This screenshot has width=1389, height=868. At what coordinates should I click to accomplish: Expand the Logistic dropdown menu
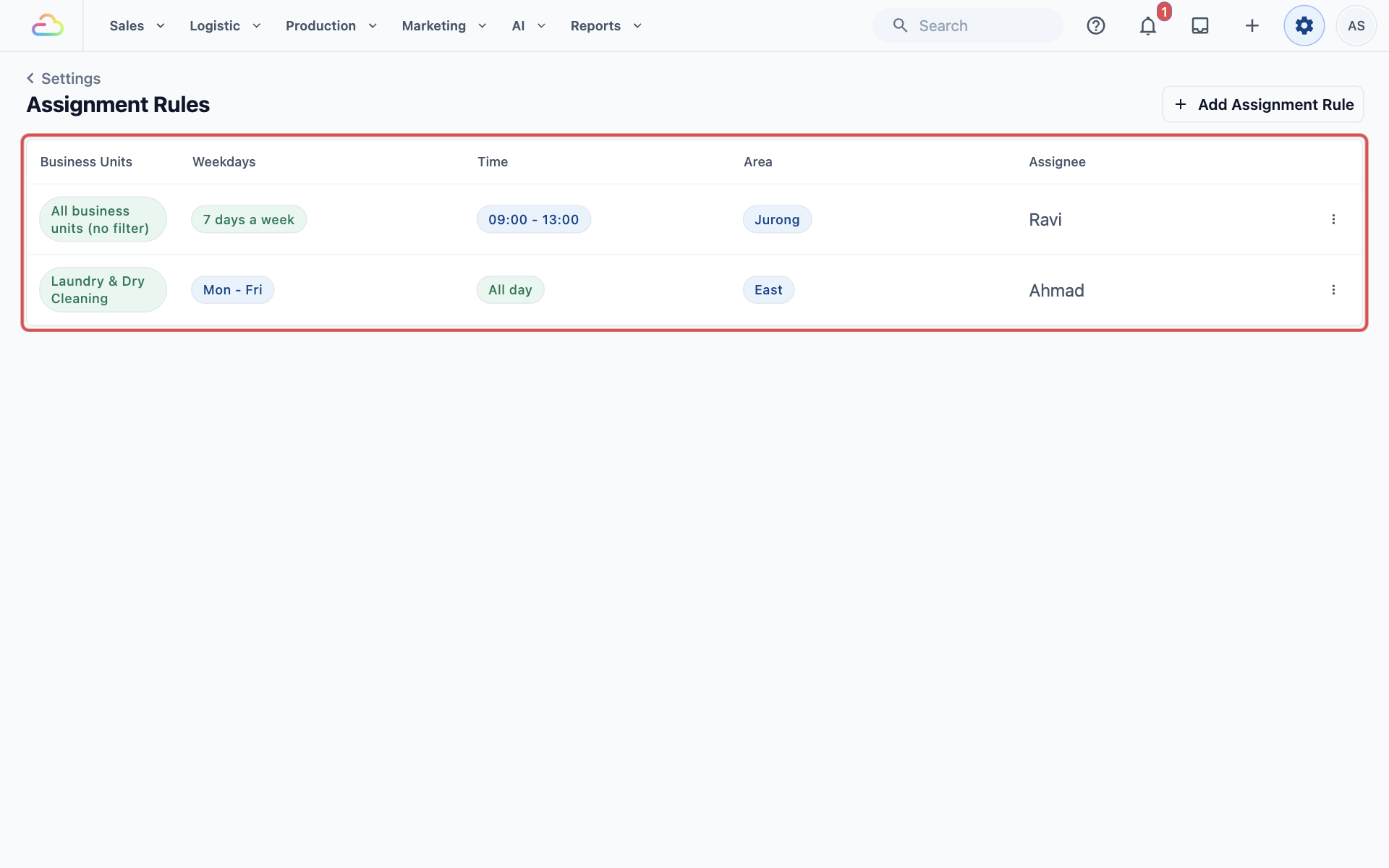tap(225, 26)
